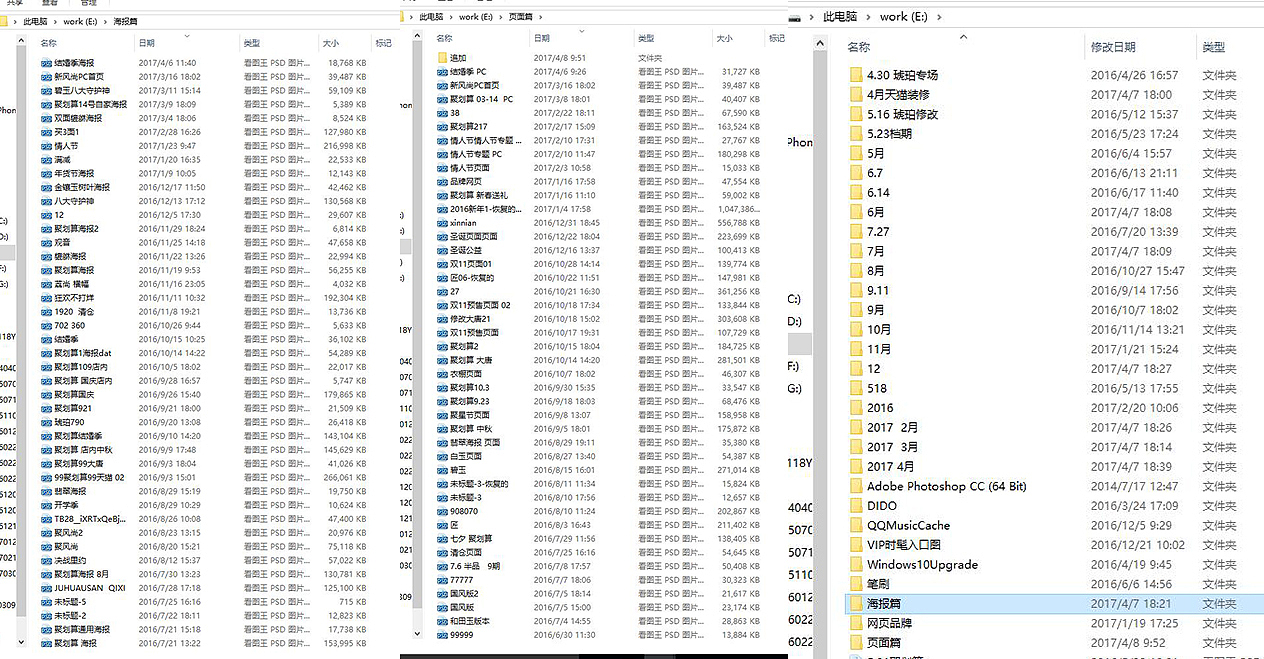Click PSD icon of 圣诞公益 file
The image size is (1264, 659).
tap(442, 250)
